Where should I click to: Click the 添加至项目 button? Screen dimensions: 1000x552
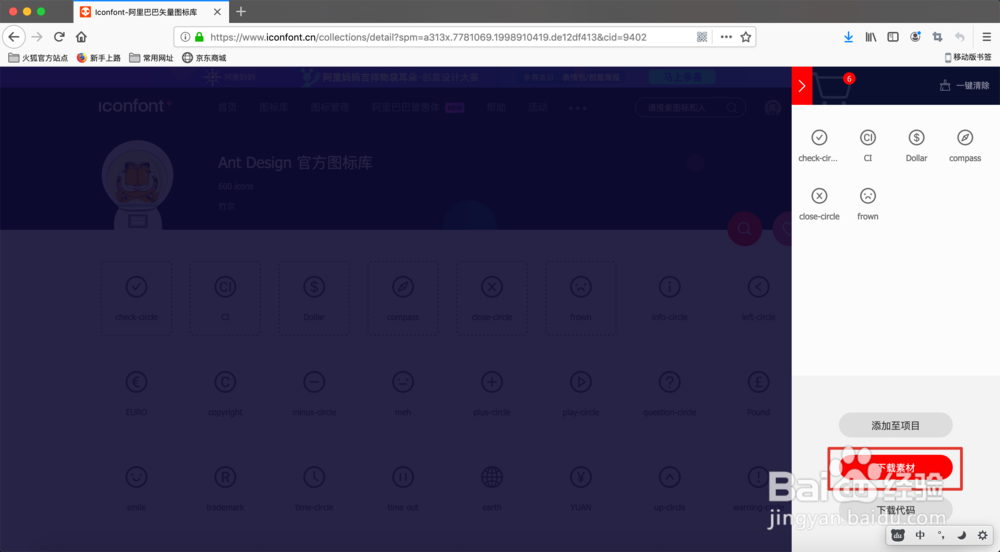(x=895, y=425)
